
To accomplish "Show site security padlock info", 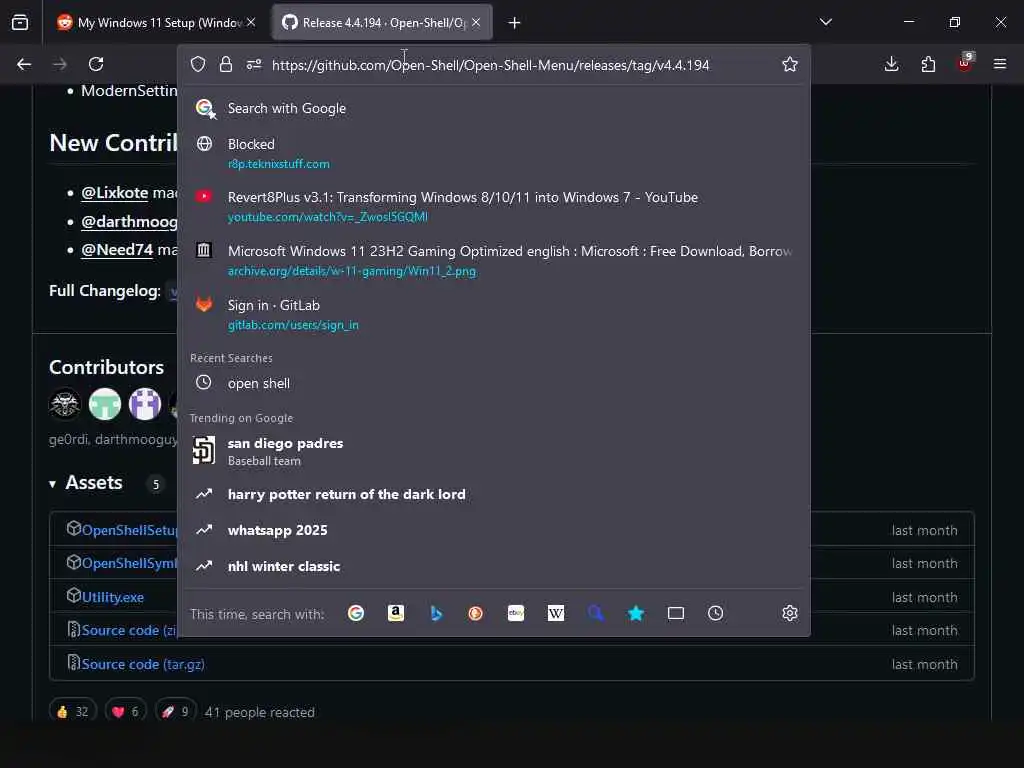I will tap(226, 64).
